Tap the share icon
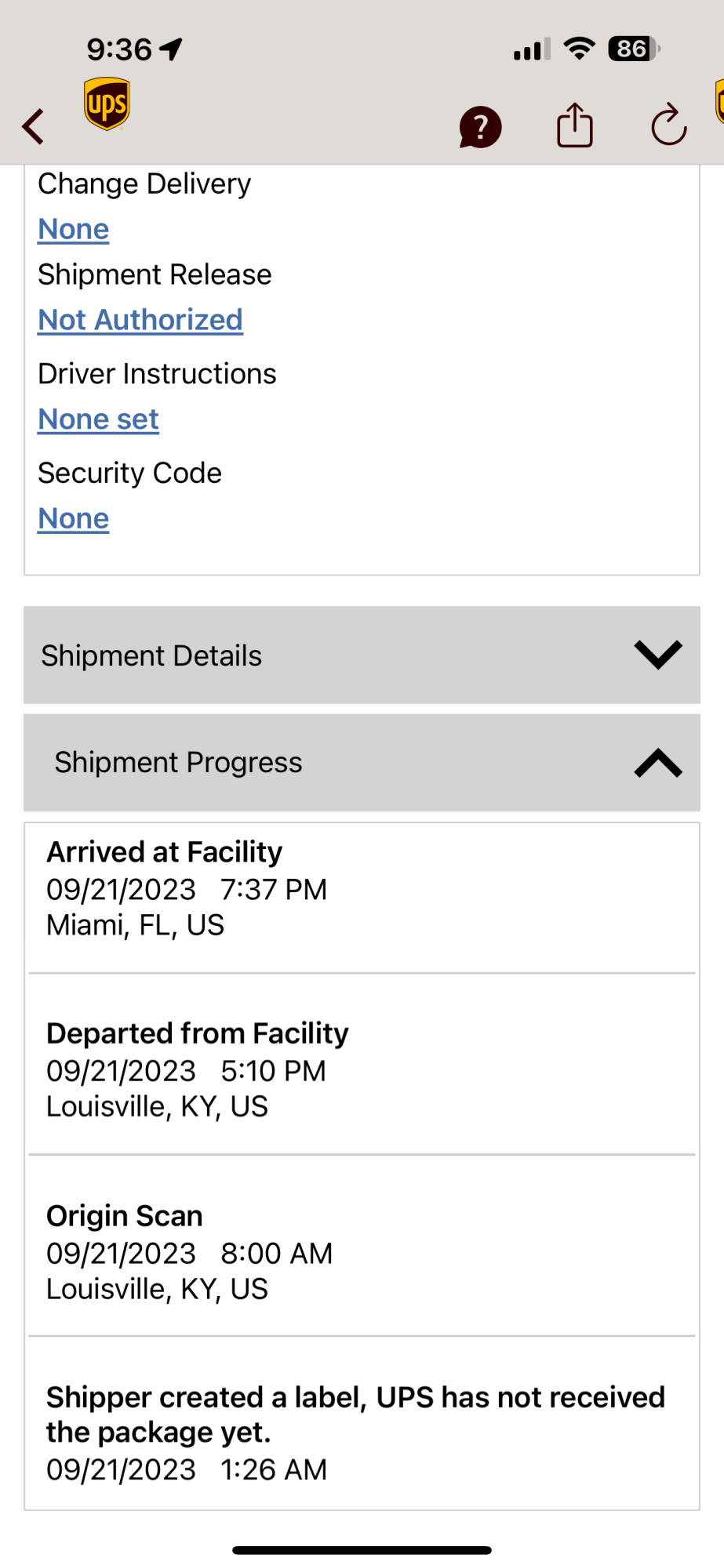The width and height of the screenshot is (724, 1568). (x=575, y=125)
